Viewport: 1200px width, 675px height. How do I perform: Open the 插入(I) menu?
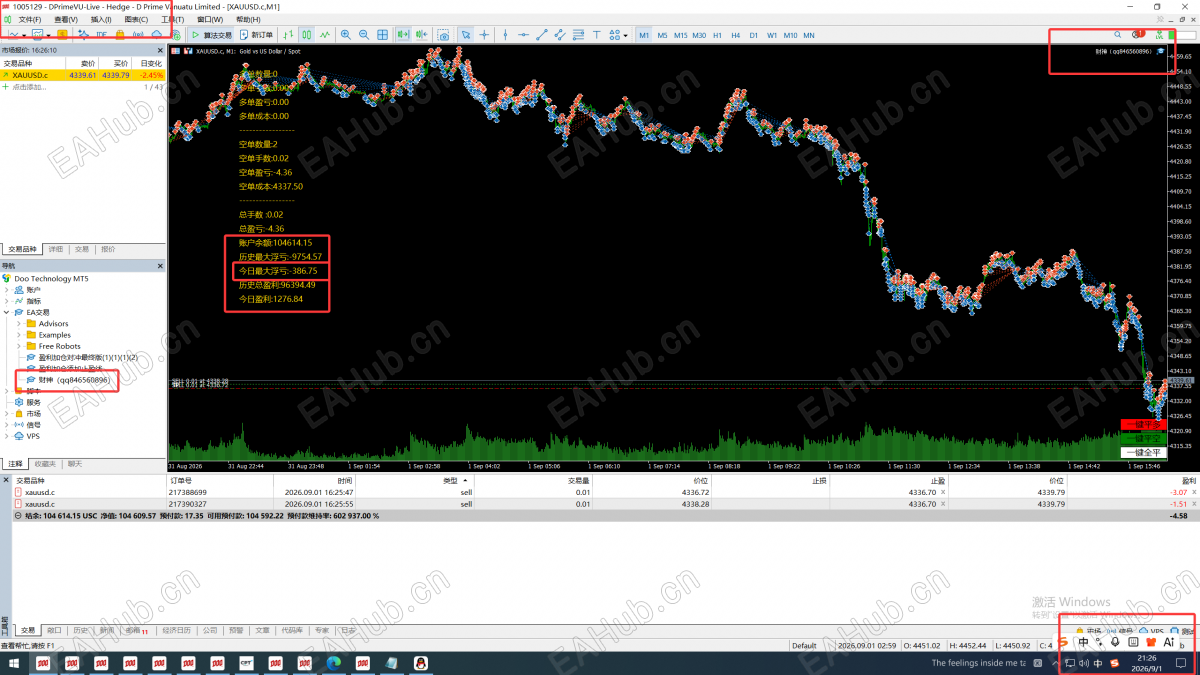point(101,19)
